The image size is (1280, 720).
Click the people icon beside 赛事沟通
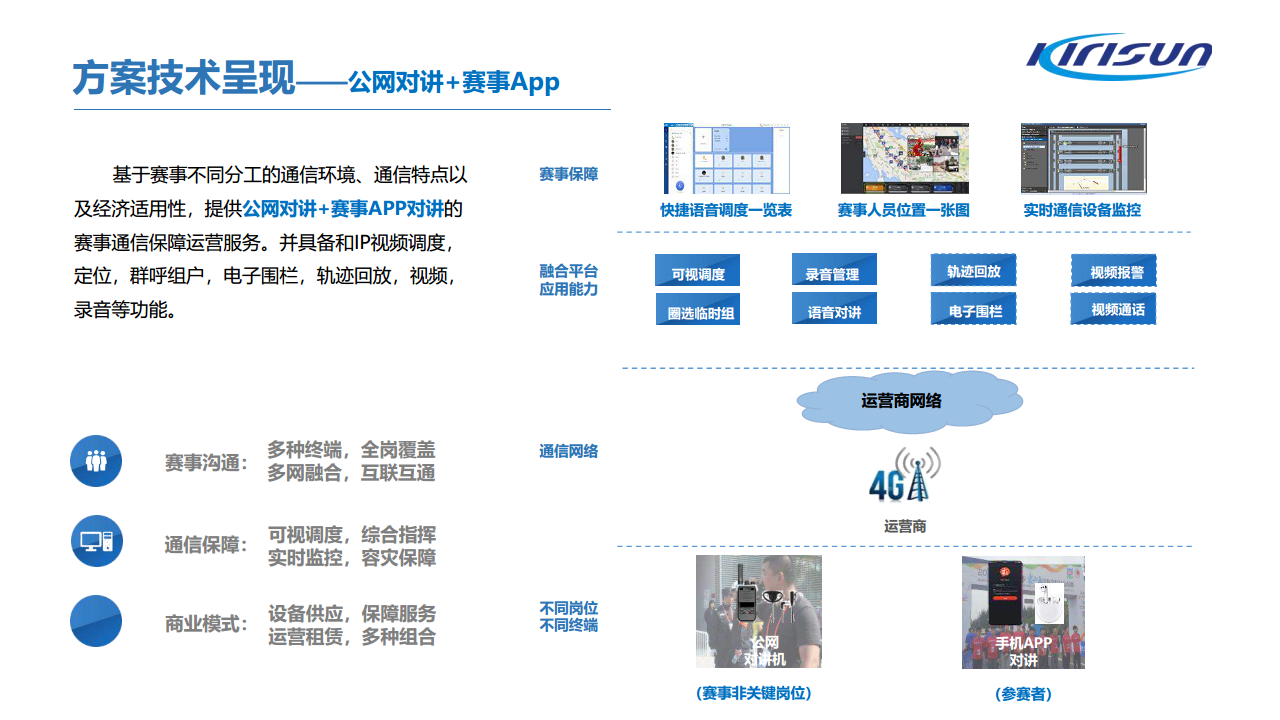point(96,461)
